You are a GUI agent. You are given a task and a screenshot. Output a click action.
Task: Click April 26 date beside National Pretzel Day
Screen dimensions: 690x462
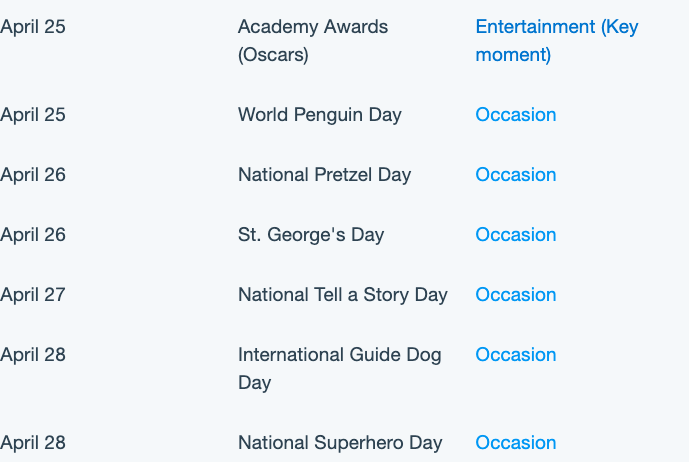(33, 175)
